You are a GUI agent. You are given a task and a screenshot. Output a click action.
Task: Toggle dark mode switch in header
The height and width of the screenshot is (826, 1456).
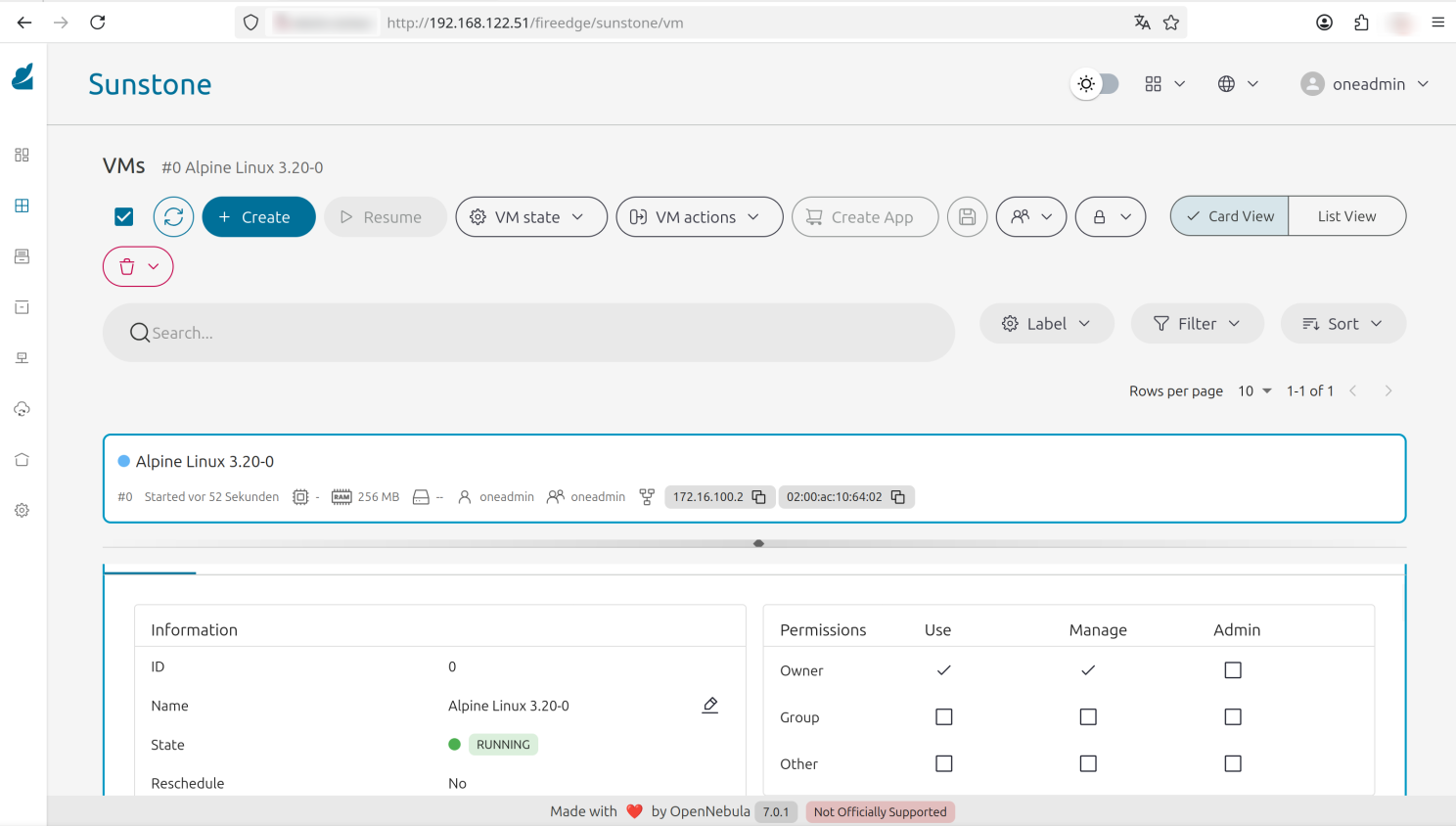click(x=1095, y=84)
